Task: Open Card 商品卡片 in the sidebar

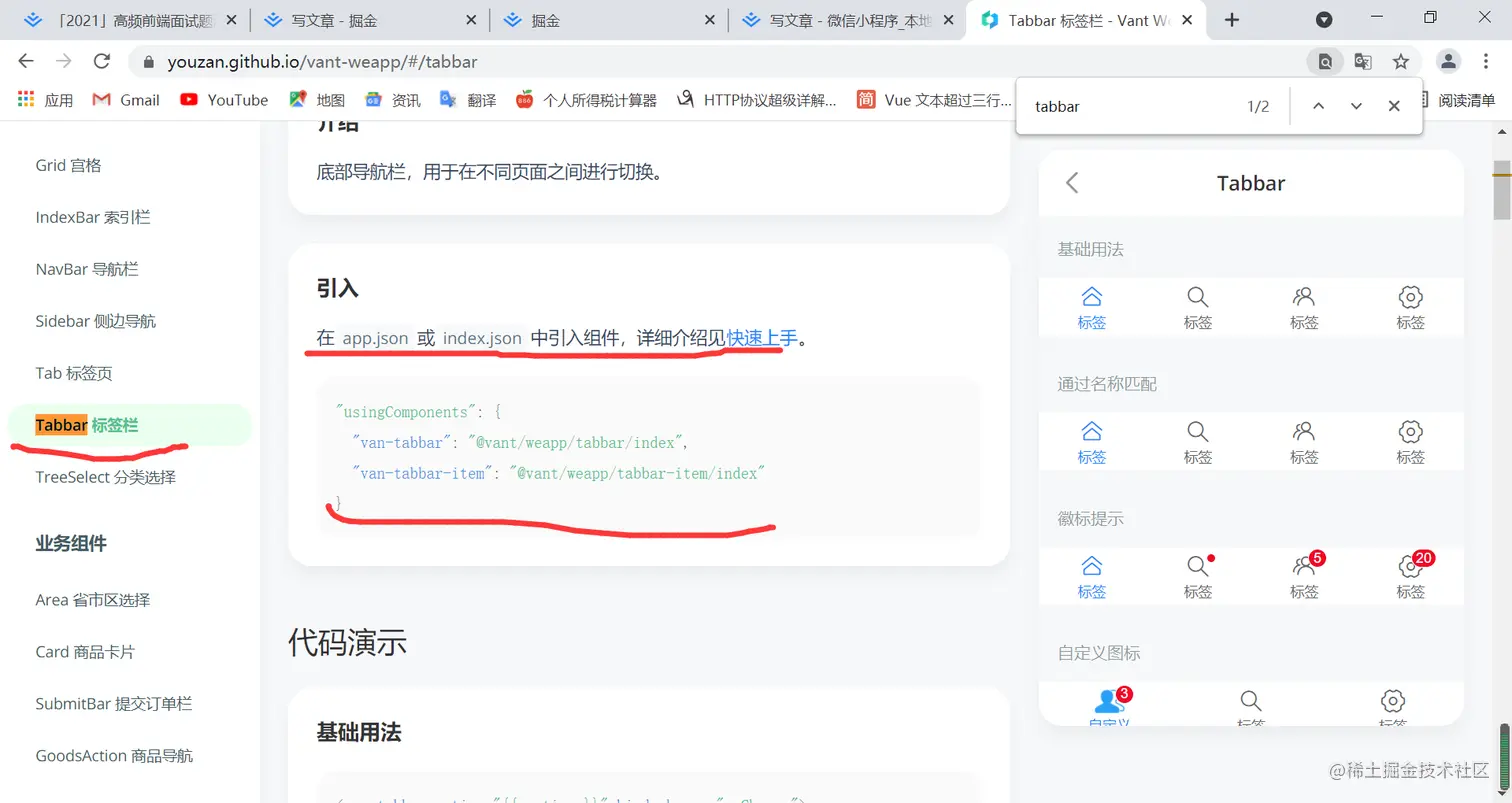Action: click(85, 652)
